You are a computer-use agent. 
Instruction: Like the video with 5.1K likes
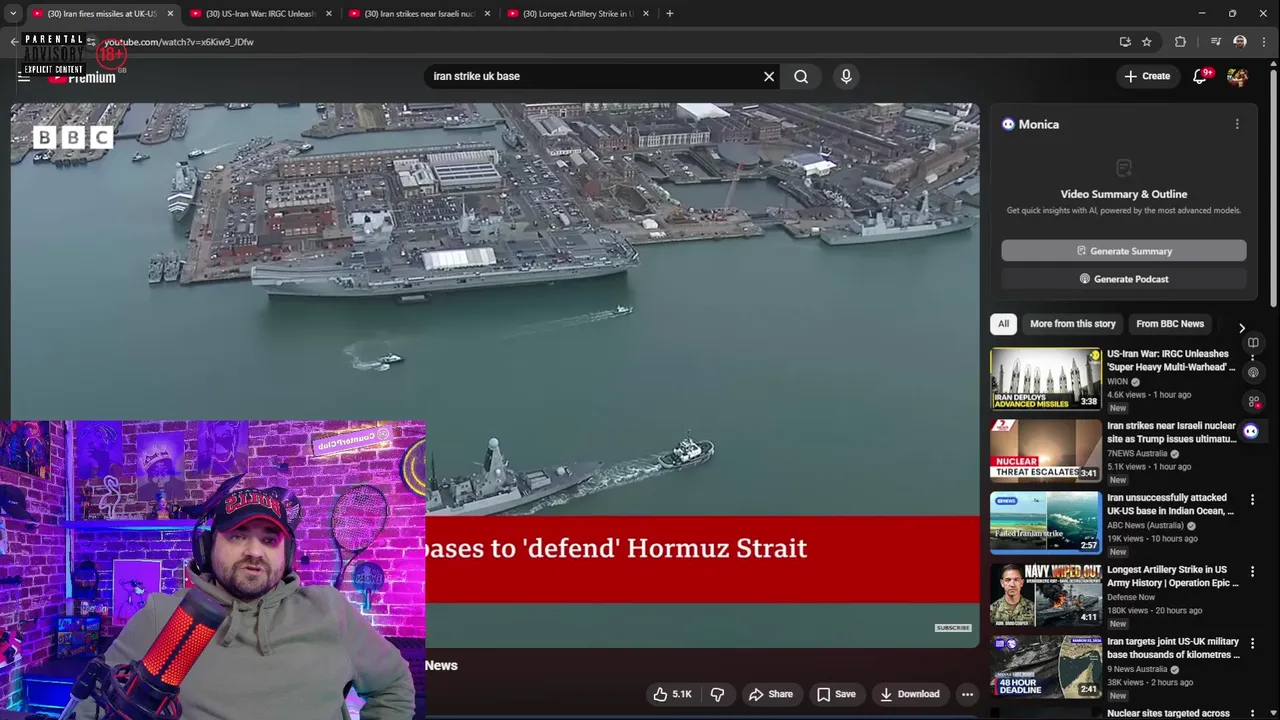click(x=672, y=694)
